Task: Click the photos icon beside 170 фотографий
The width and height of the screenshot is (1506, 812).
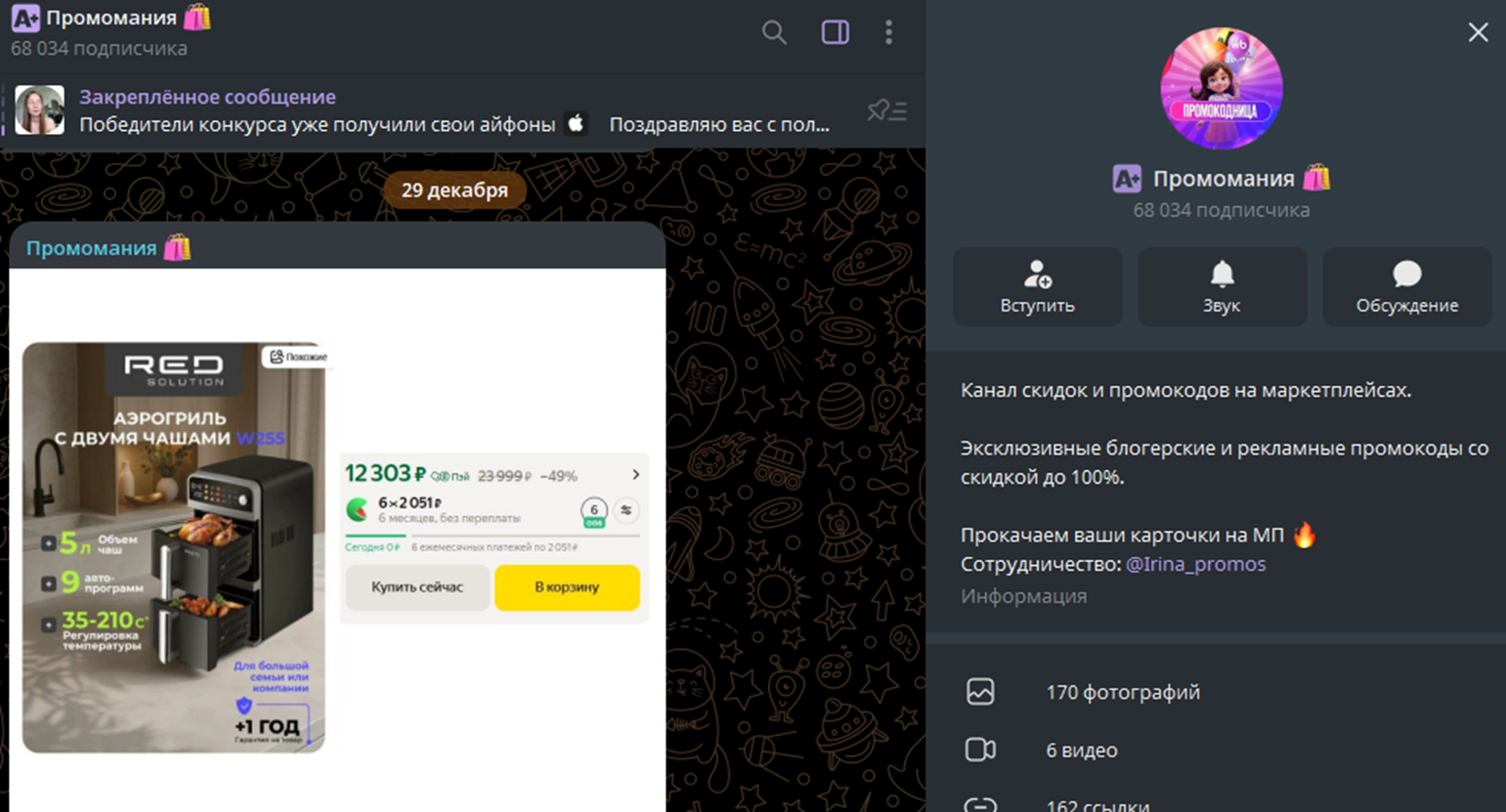Action: pos(980,692)
